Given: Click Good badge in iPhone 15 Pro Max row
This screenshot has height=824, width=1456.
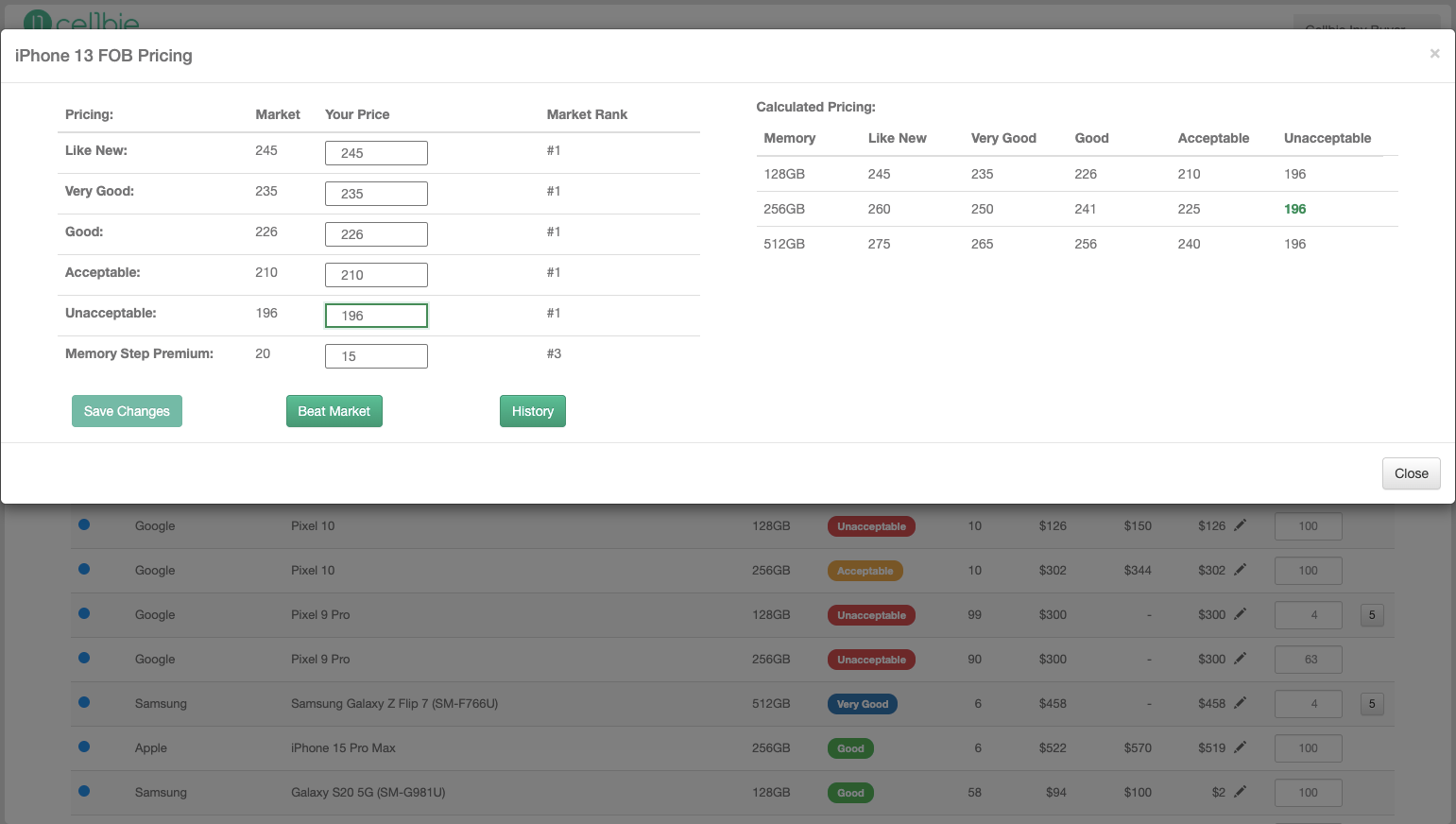Looking at the screenshot, I should pos(850,748).
